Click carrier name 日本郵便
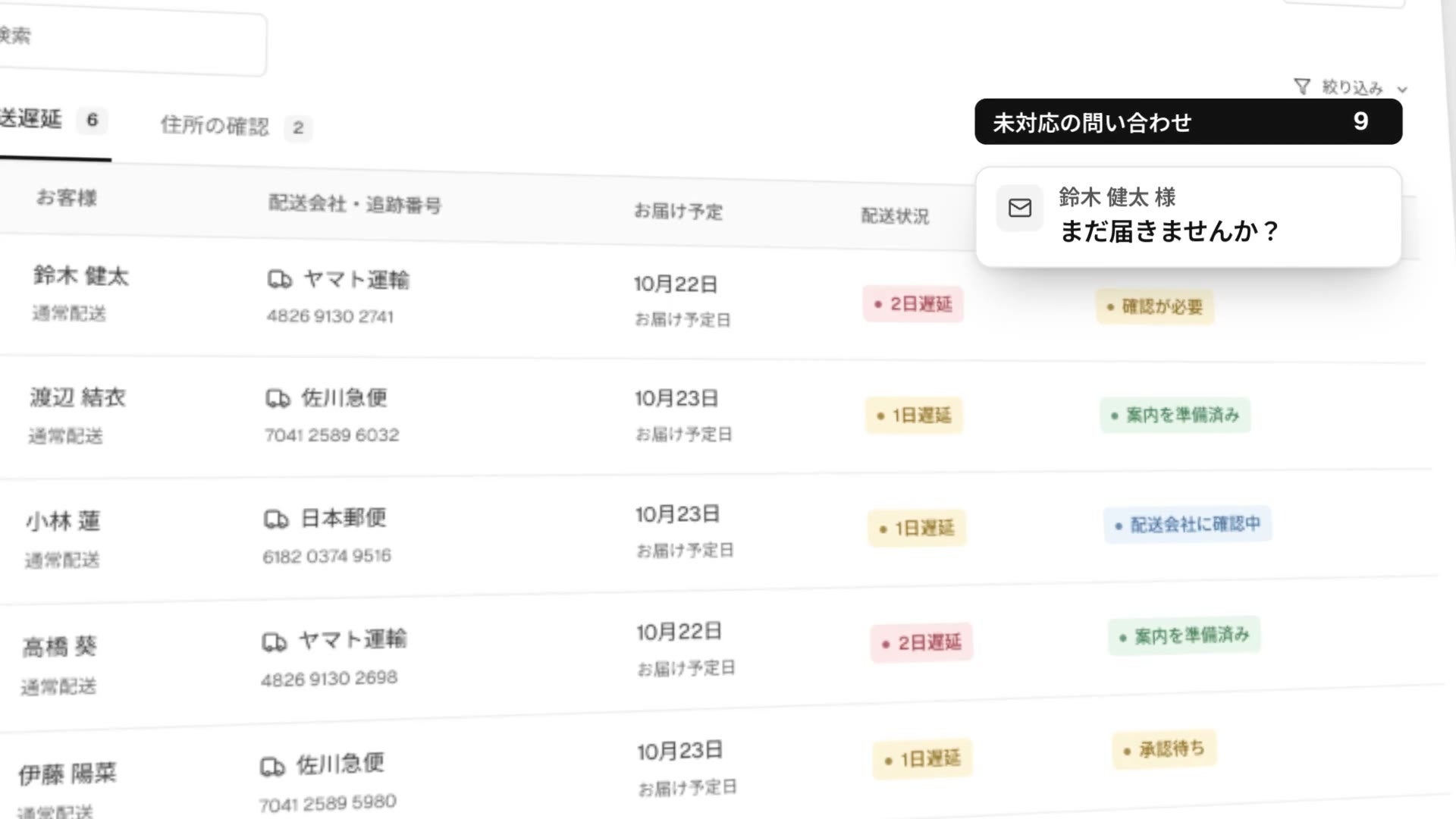 click(344, 518)
